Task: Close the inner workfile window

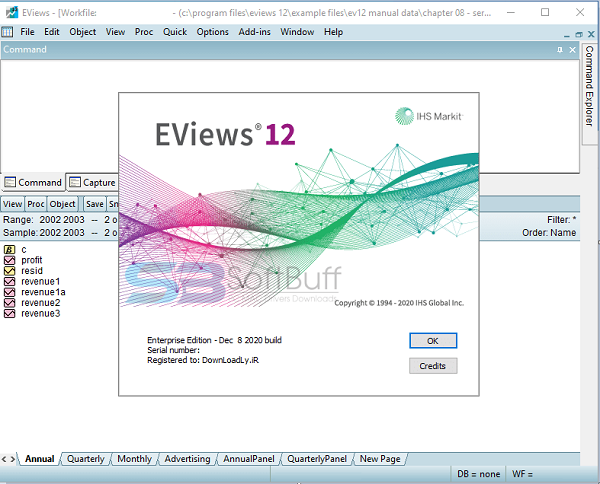Action: pyautogui.click(x=591, y=34)
